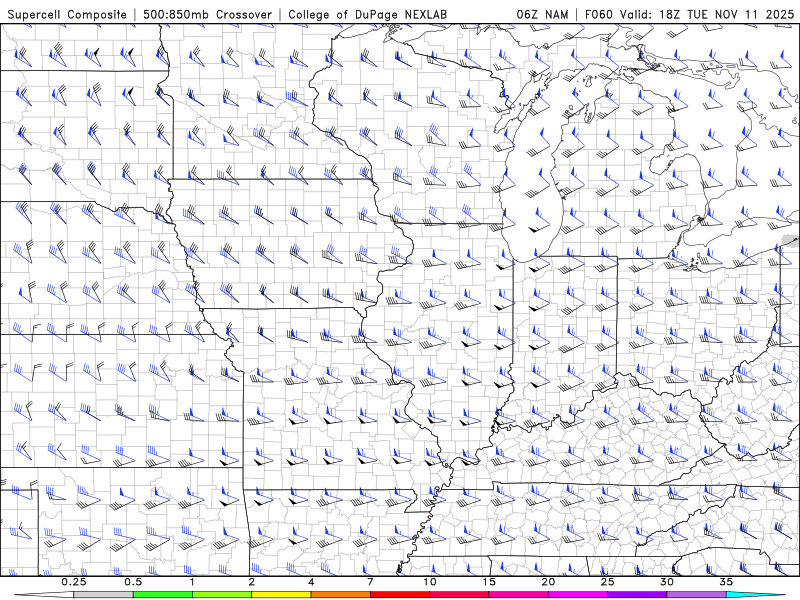Click the legend value '30'

pyautogui.click(x=666, y=582)
